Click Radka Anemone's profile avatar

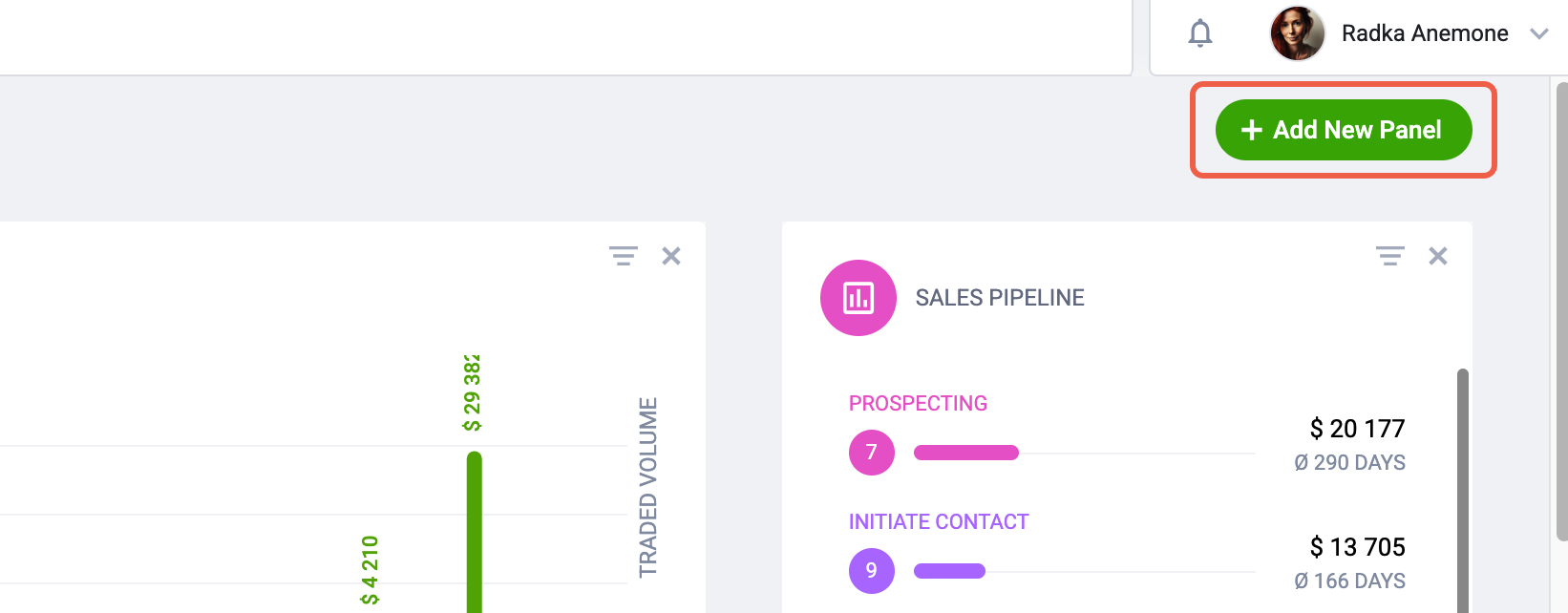click(1297, 33)
